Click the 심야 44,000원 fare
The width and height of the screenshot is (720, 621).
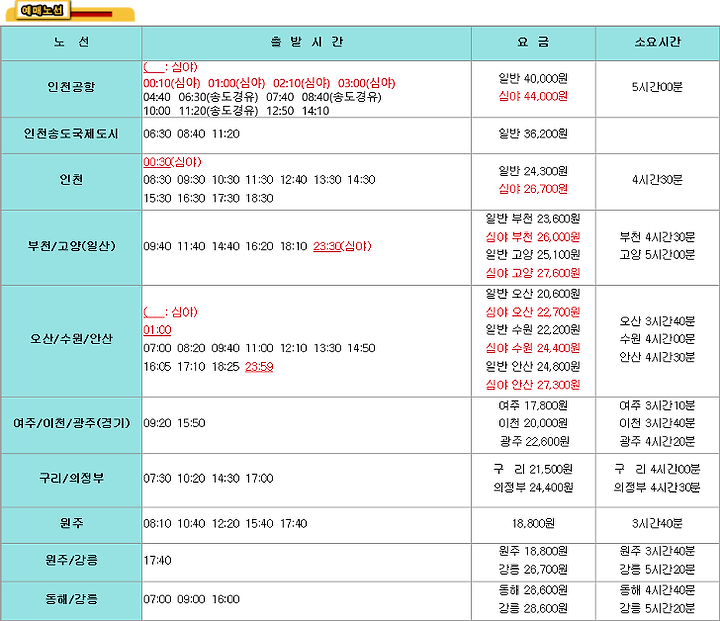533,96
